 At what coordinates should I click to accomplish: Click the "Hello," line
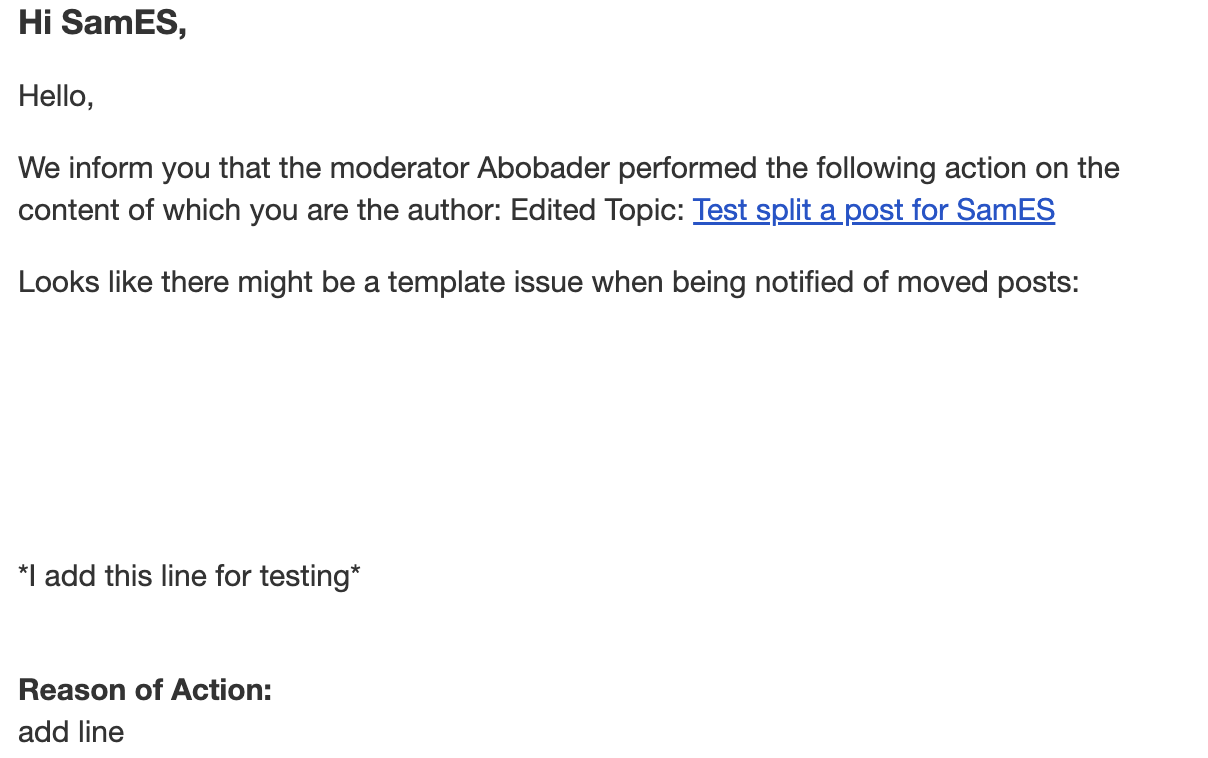pos(56,97)
